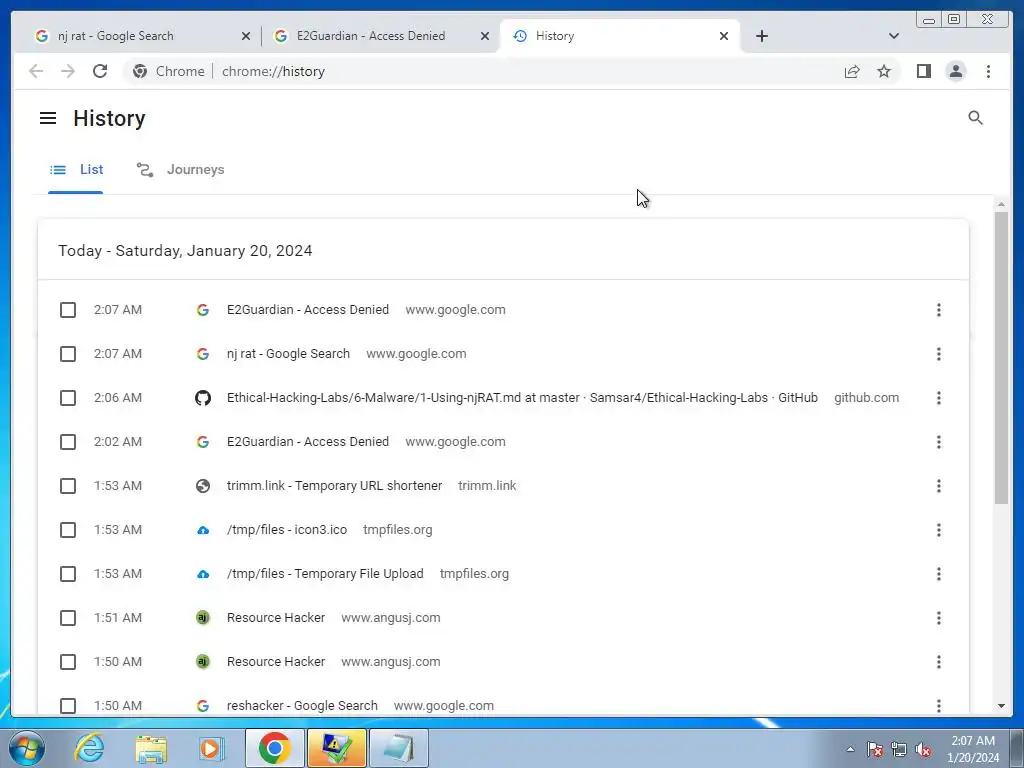The height and width of the screenshot is (768, 1024).
Task: Select the History browser tab
Action: click(x=620, y=36)
